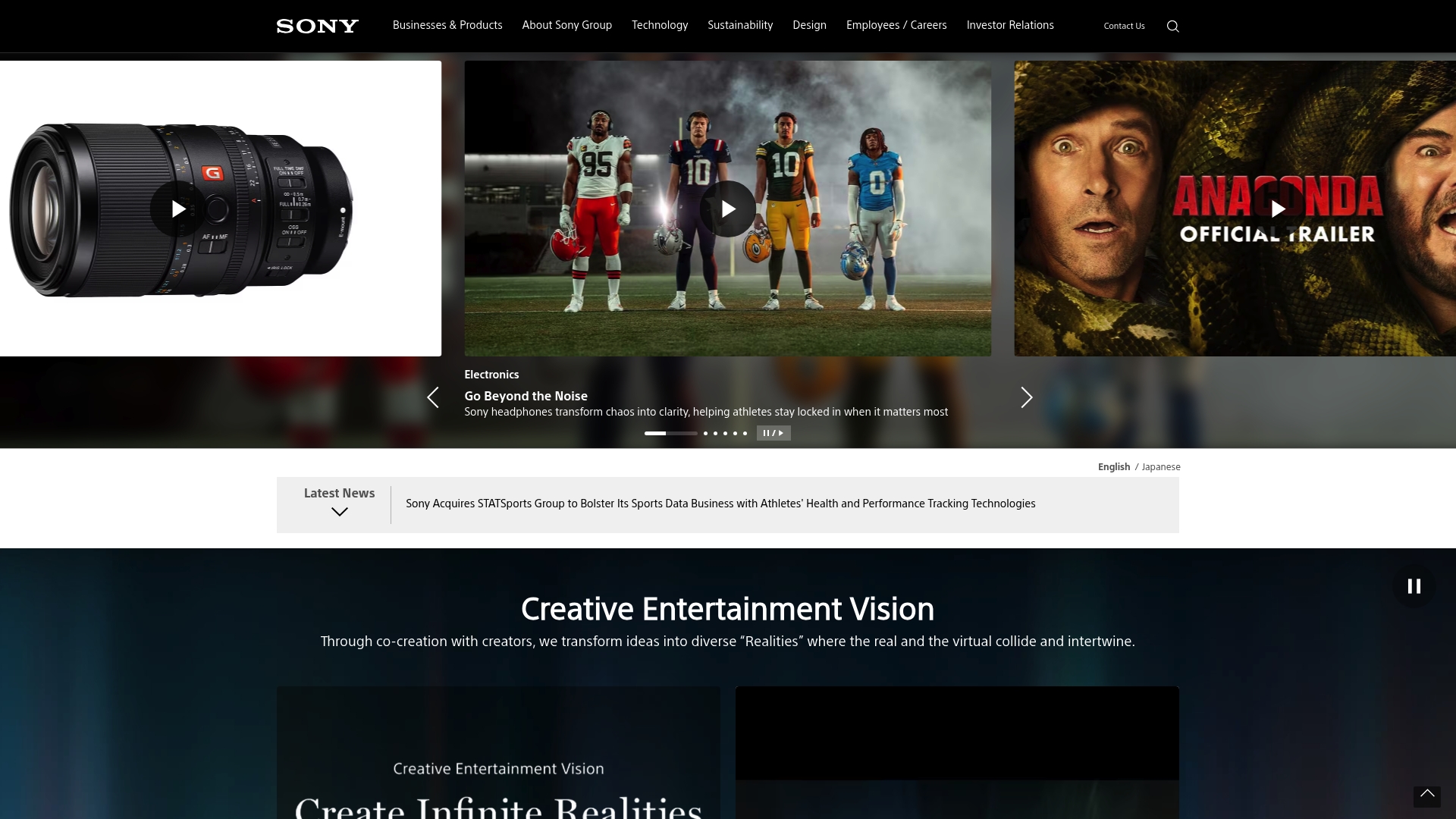Viewport: 1456px width, 819px height.
Task: Open the Technology menu item
Action: [660, 25]
